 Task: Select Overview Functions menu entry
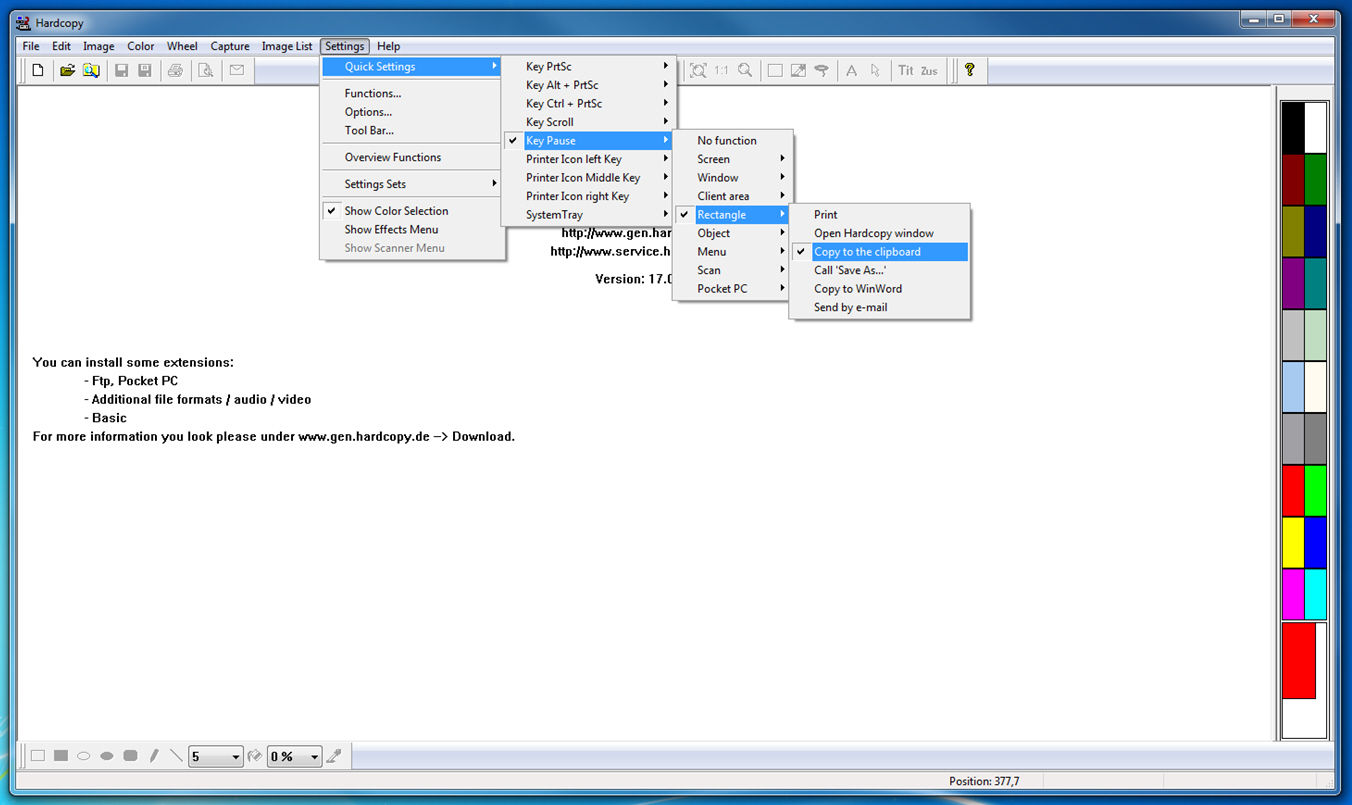click(412, 157)
